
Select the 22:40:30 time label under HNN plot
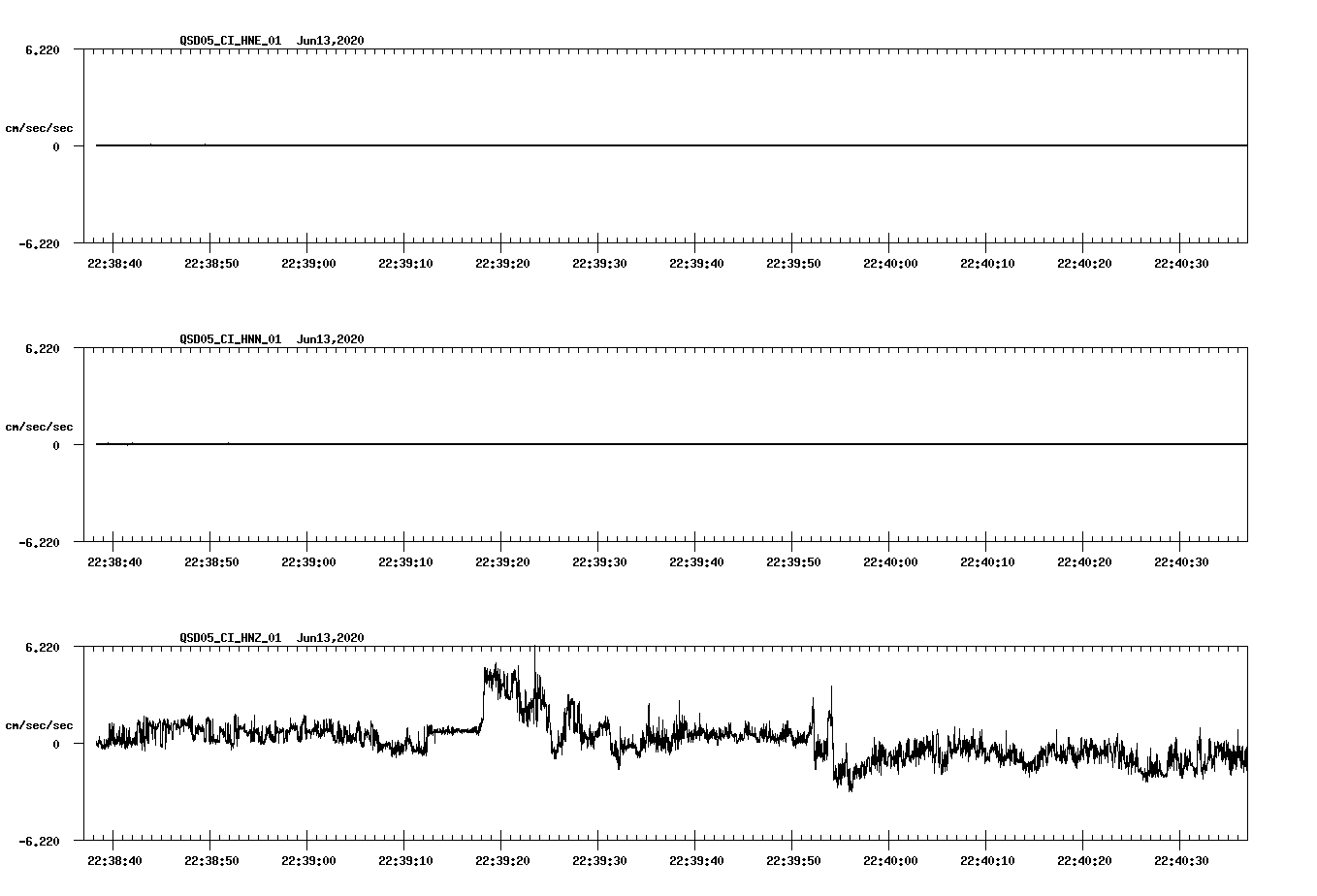click(x=1181, y=562)
